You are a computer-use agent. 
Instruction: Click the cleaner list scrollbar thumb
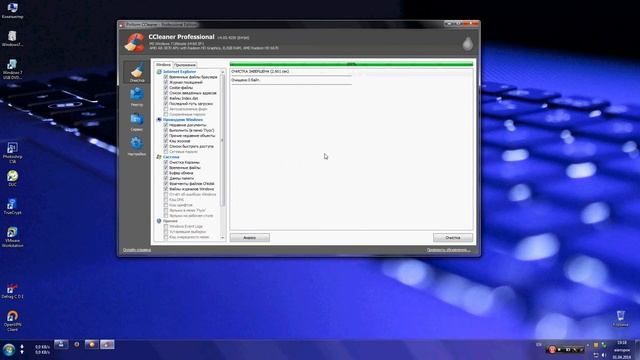coord(222,141)
